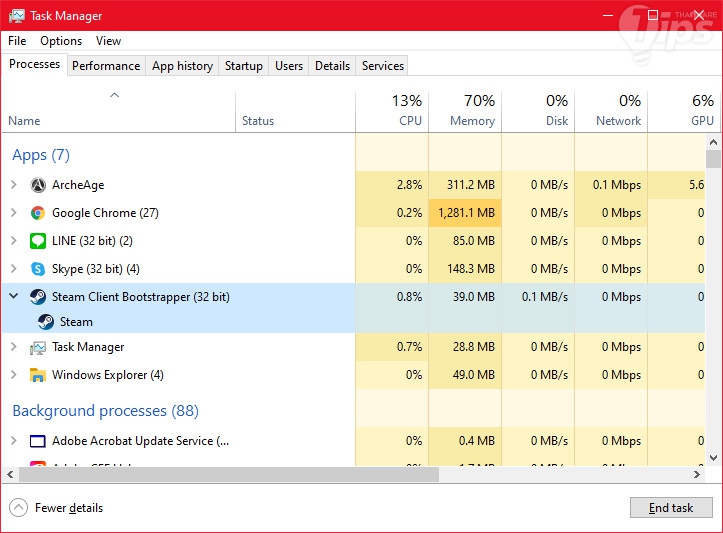Click Windows Explorer's 49.0 MB memory value
This screenshot has height=533, width=723.
(474, 375)
